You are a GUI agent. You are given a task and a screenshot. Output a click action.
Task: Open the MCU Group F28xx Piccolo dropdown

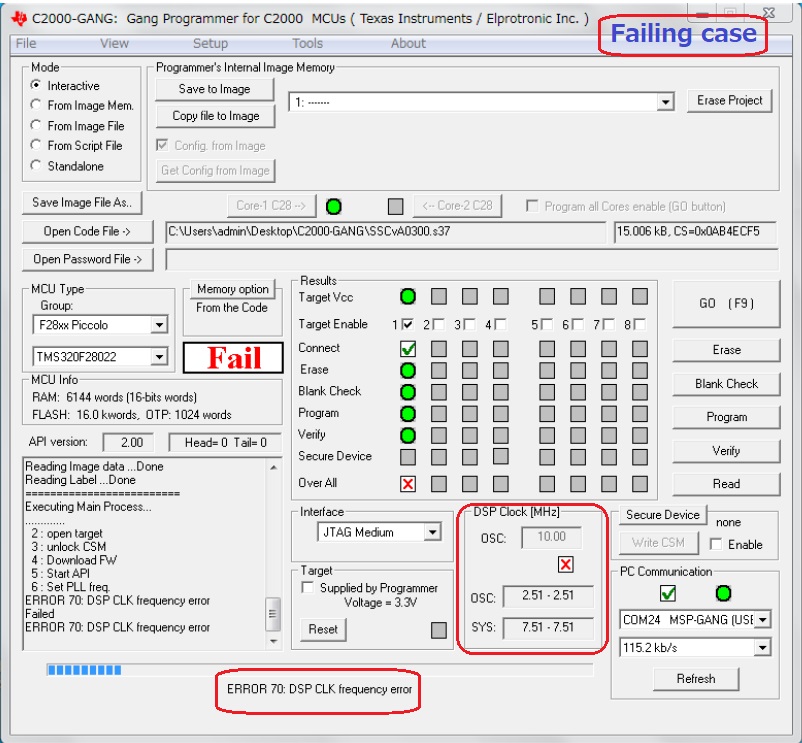(159, 325)
